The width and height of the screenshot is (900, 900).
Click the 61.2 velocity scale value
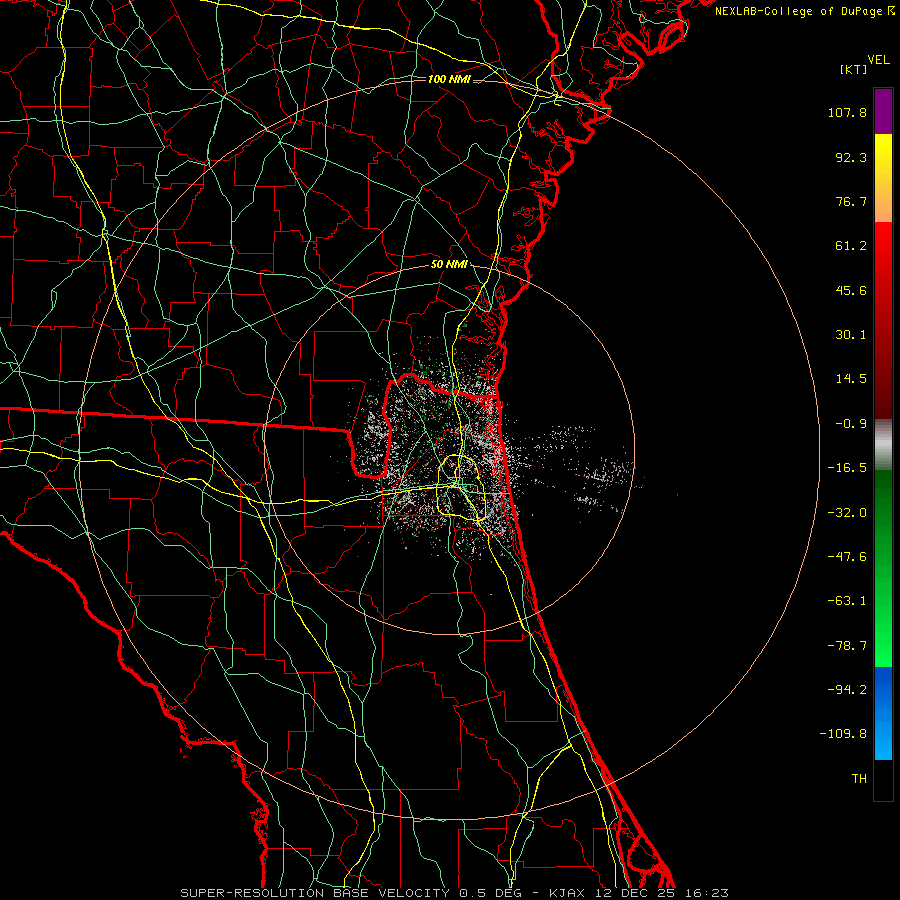(x=851, y=246)
